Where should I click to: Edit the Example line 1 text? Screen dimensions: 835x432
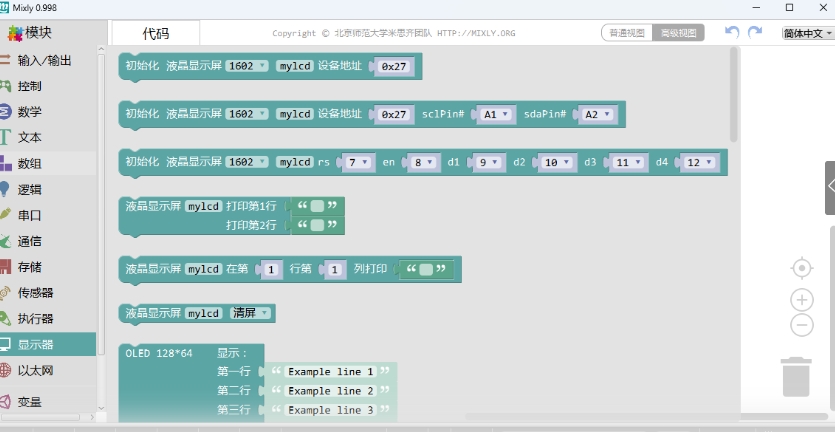[x=330, y=371]
